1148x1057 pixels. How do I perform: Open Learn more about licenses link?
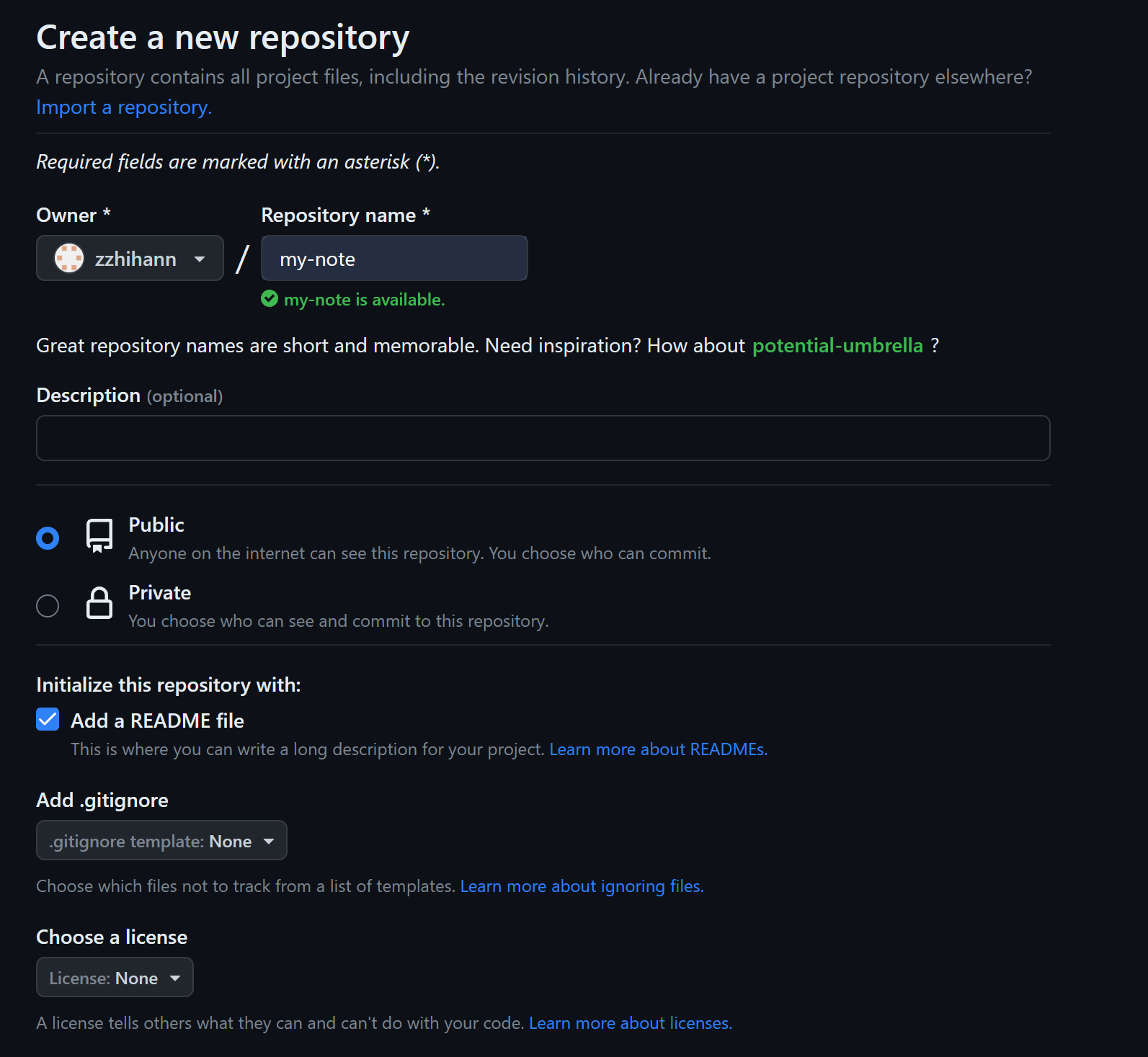click(630, 1023)
